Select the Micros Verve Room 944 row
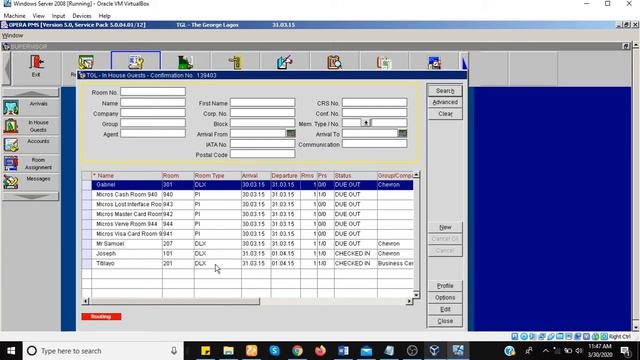Image resolution: width=640 pixels, height=360 pixels. 247,224
